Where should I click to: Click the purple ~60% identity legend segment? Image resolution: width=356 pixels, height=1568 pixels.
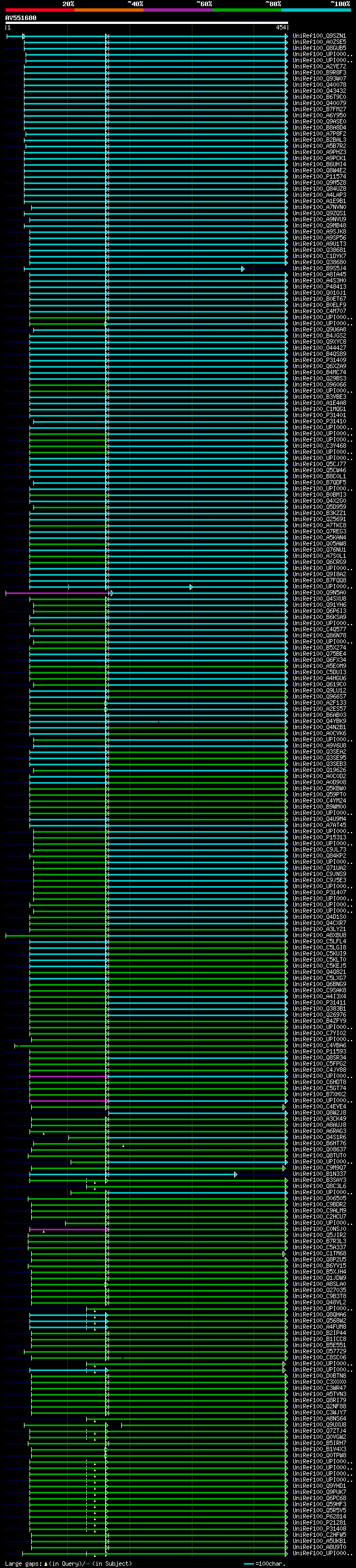click(177, 10)
